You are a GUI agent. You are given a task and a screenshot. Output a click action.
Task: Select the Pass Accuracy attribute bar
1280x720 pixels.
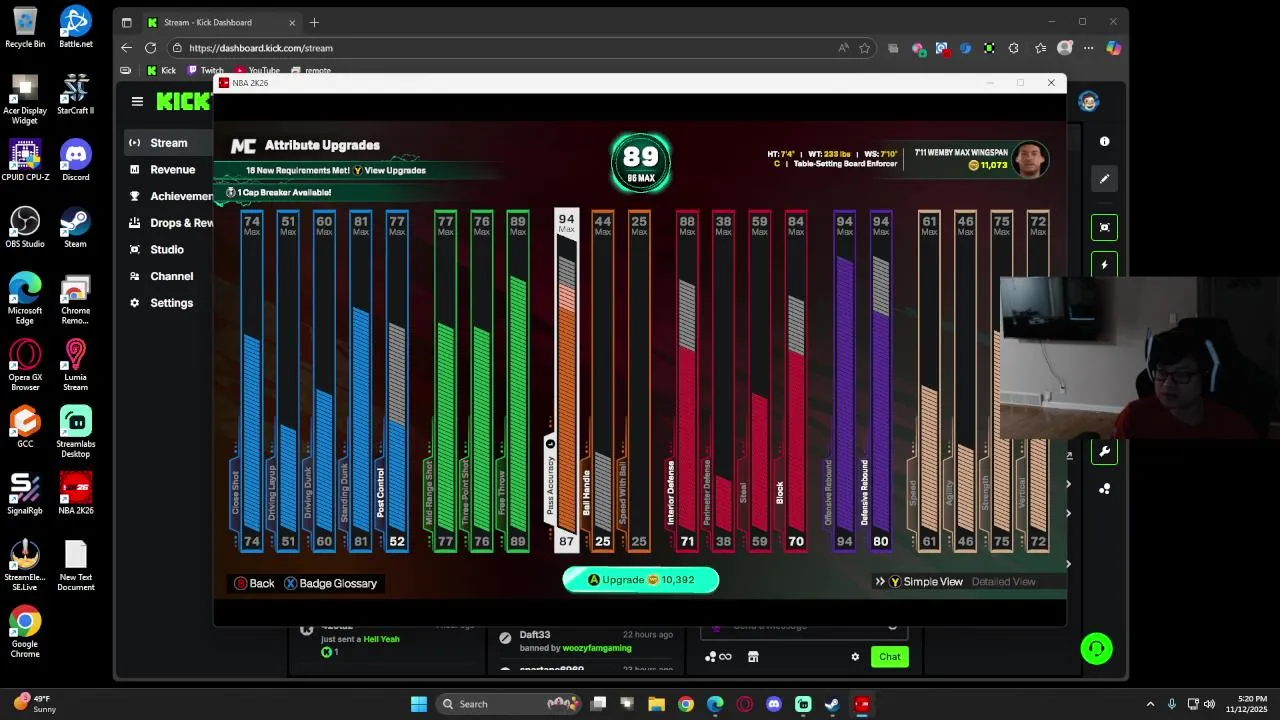click(566, 380)
